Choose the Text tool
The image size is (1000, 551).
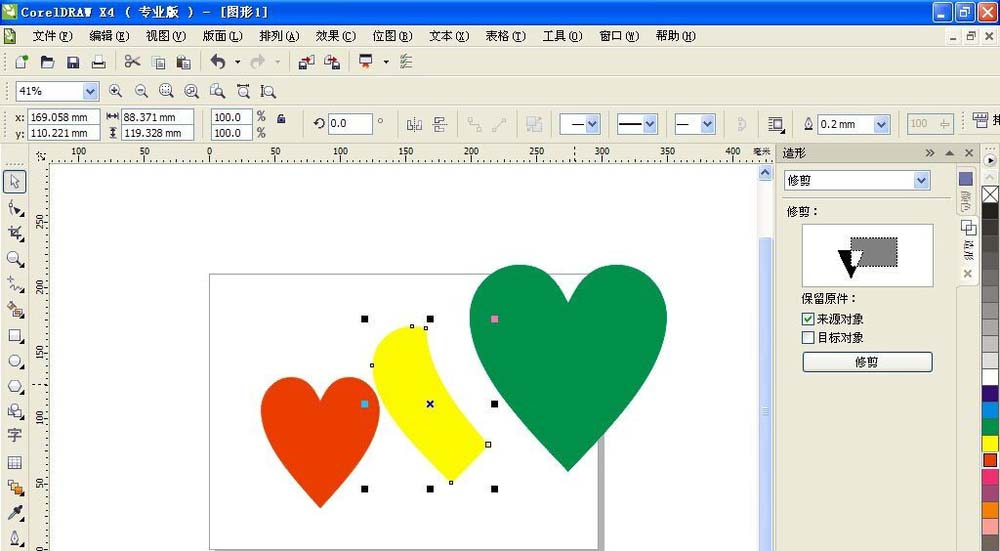(x=14, y=435)
